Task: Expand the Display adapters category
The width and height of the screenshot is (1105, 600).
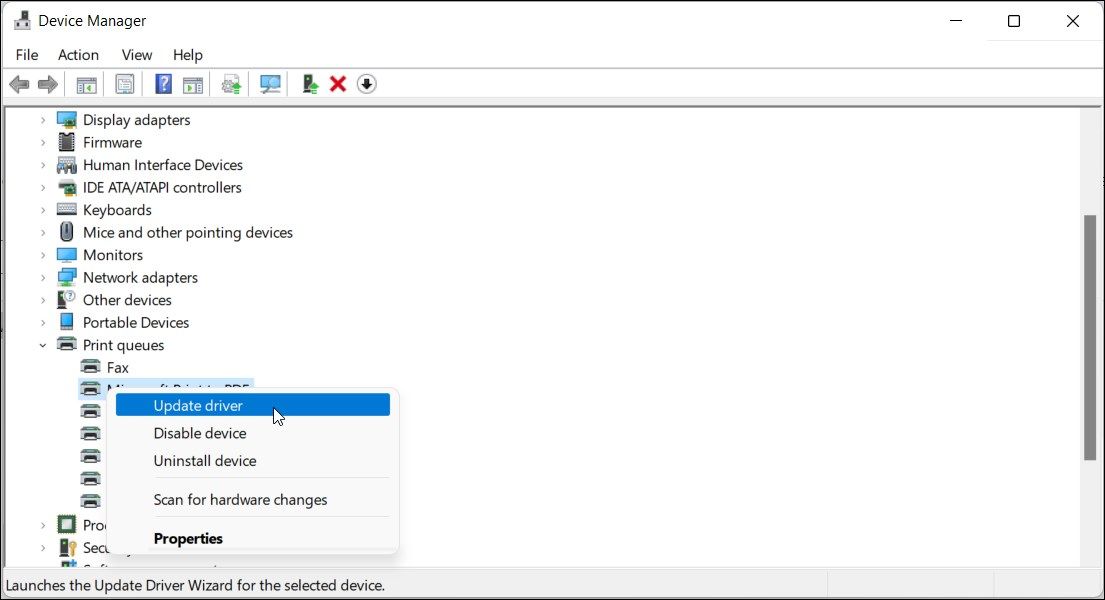Action: [x=41, y=119]
